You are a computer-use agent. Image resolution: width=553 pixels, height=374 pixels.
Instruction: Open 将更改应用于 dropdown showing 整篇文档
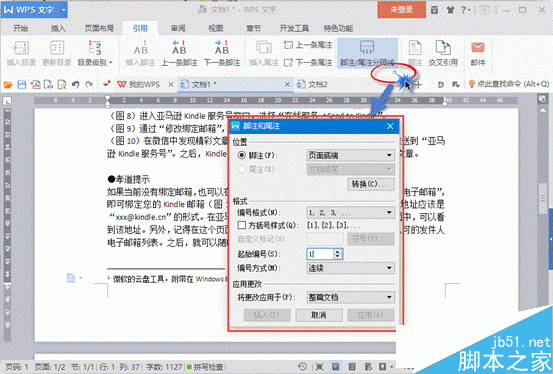tap(351, 297)
